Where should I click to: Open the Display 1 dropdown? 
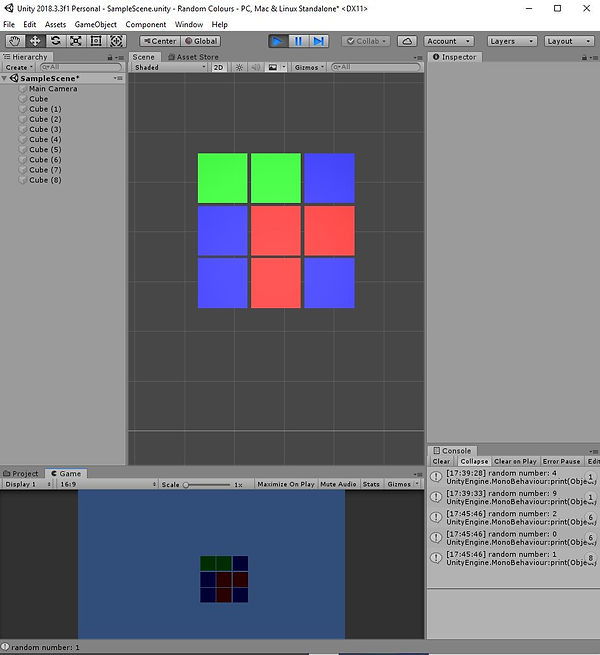point(28,484)
